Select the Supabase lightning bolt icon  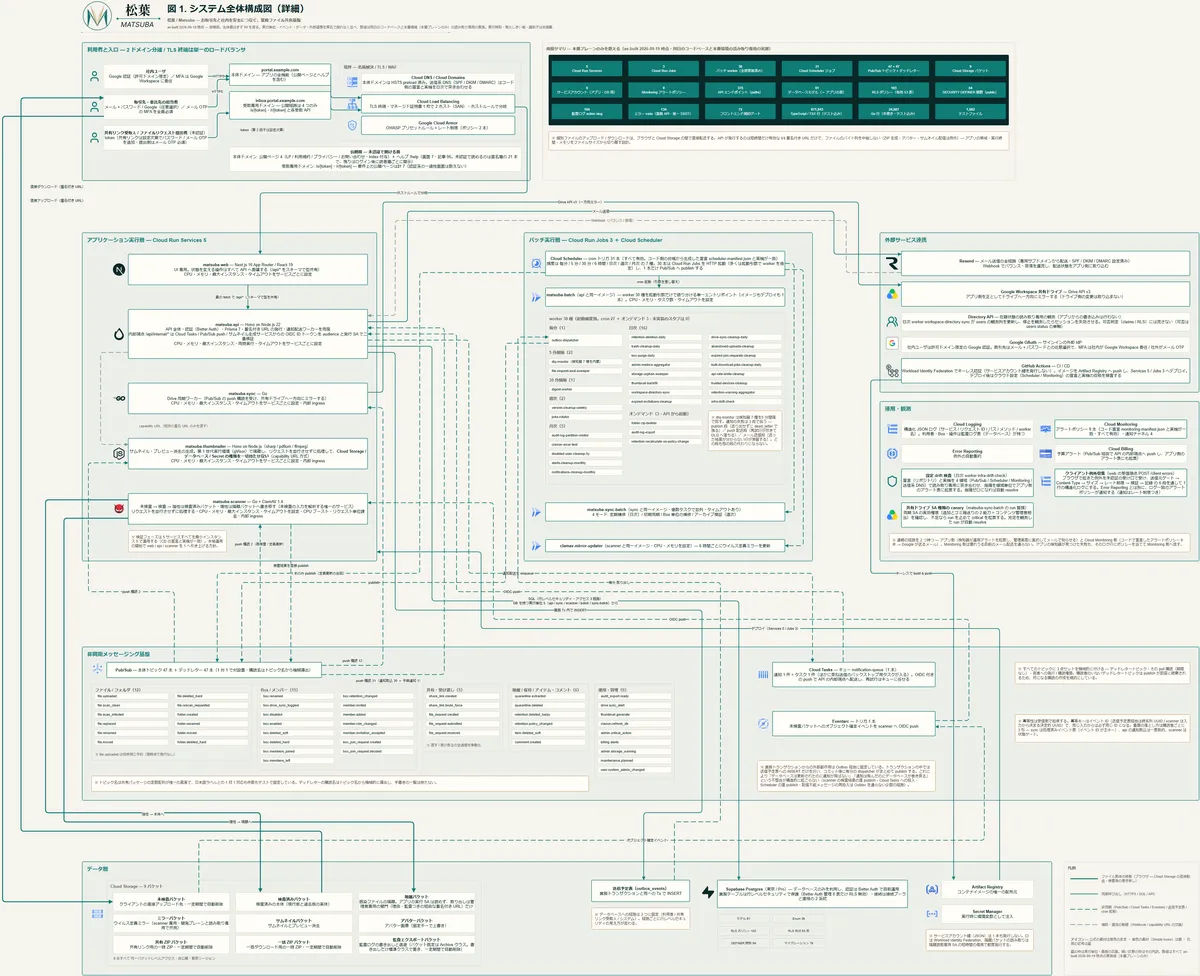708,891
